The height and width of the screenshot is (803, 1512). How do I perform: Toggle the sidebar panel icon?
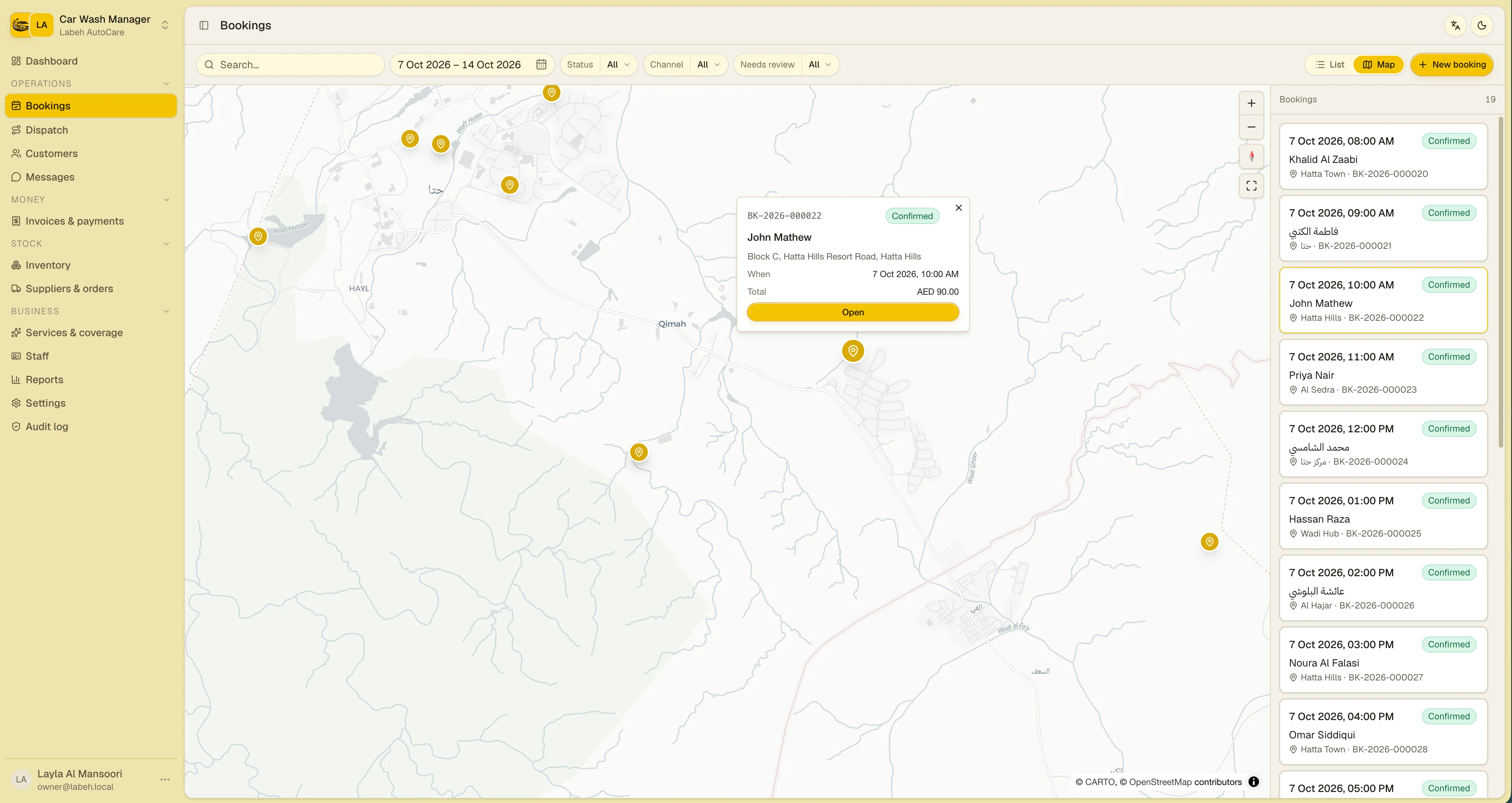(204, 25)
